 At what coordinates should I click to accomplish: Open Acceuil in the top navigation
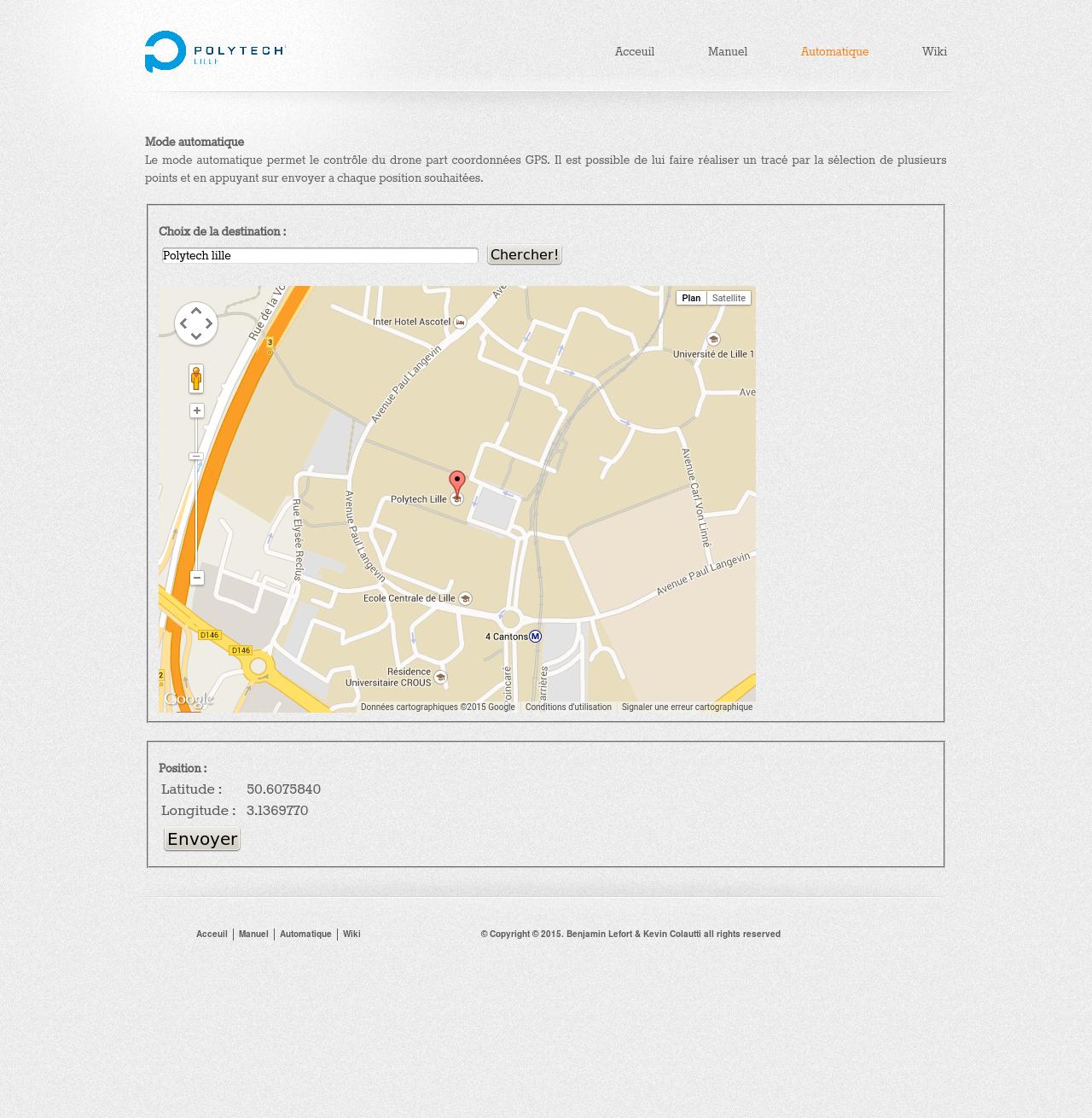coord(634,51)
